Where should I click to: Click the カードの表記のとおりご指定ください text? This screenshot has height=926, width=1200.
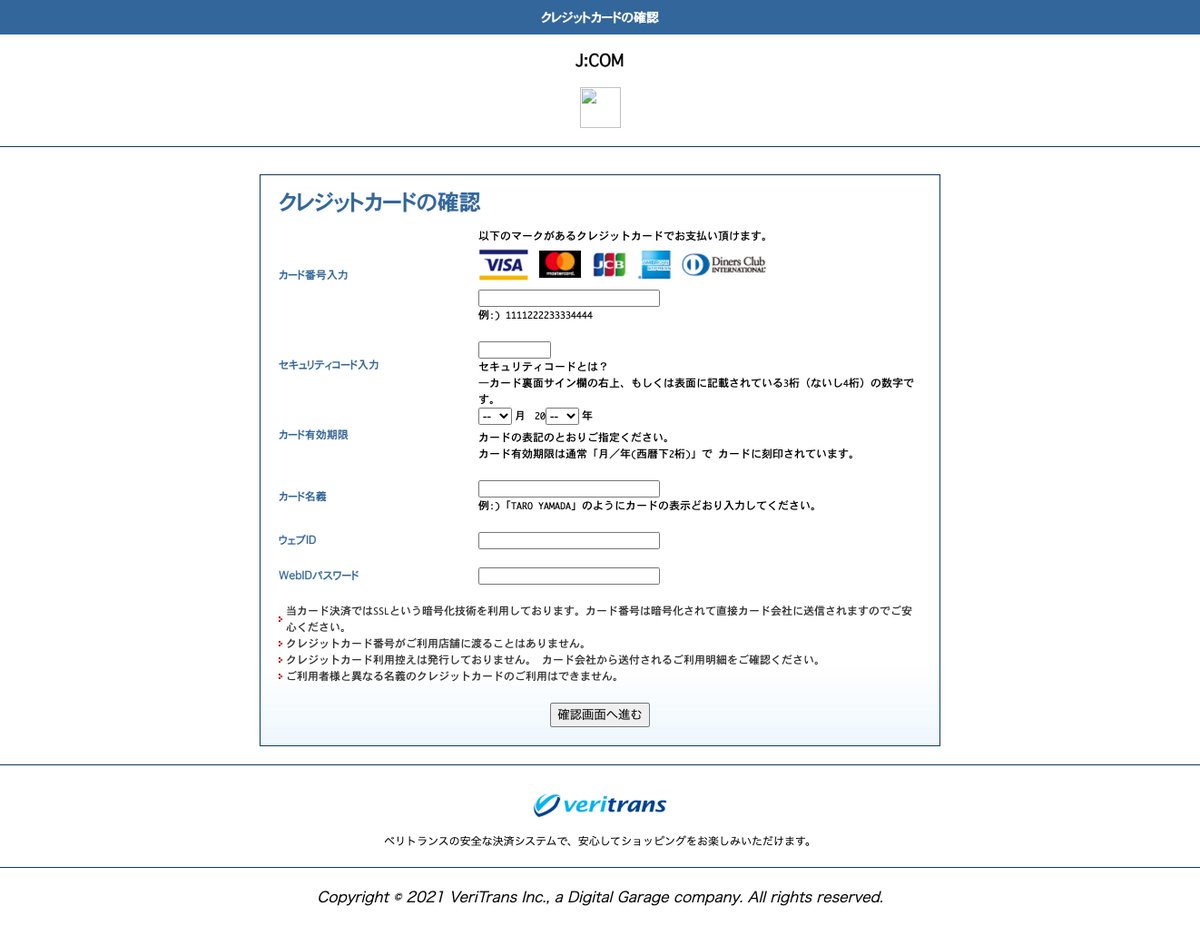tap(574, 438)
